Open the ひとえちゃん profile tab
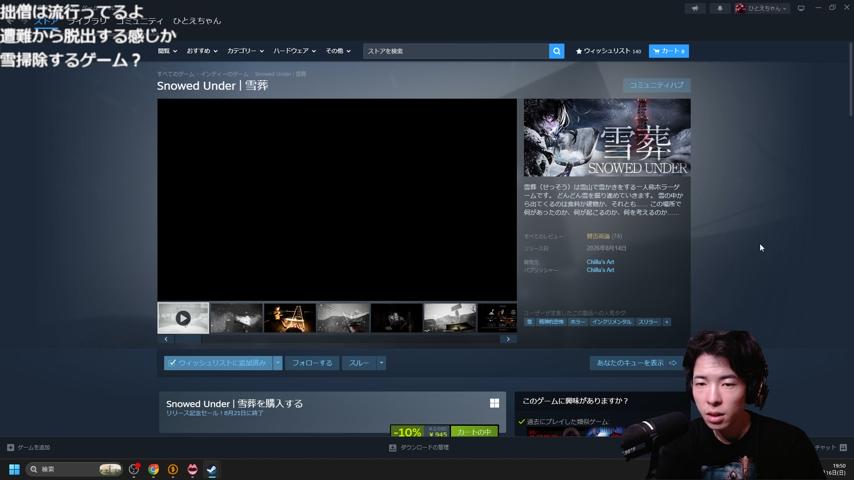 pos(197,21)
